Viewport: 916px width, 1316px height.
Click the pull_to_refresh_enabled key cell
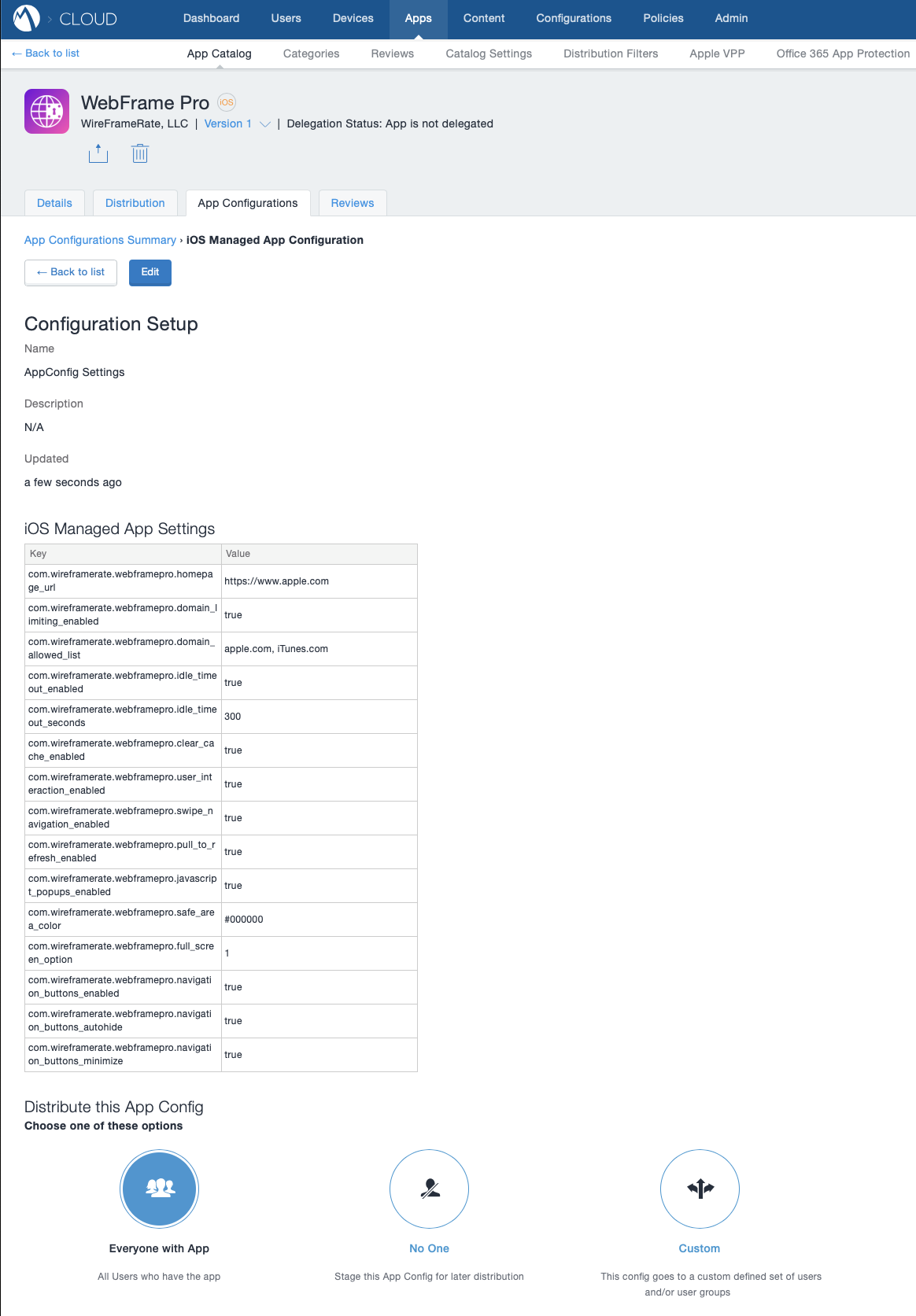click(x=123, y=852)
